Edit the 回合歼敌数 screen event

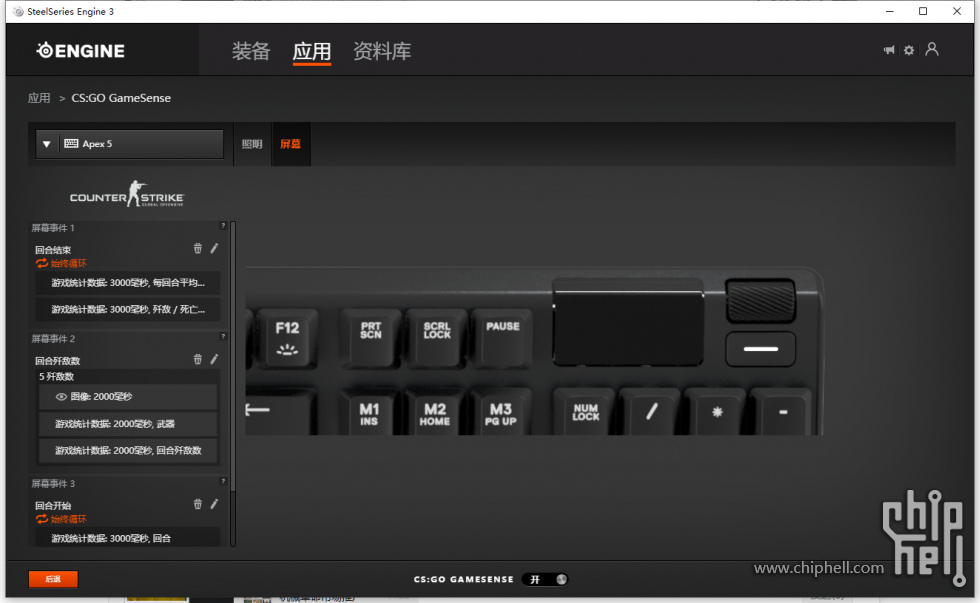tap(214, 359)
